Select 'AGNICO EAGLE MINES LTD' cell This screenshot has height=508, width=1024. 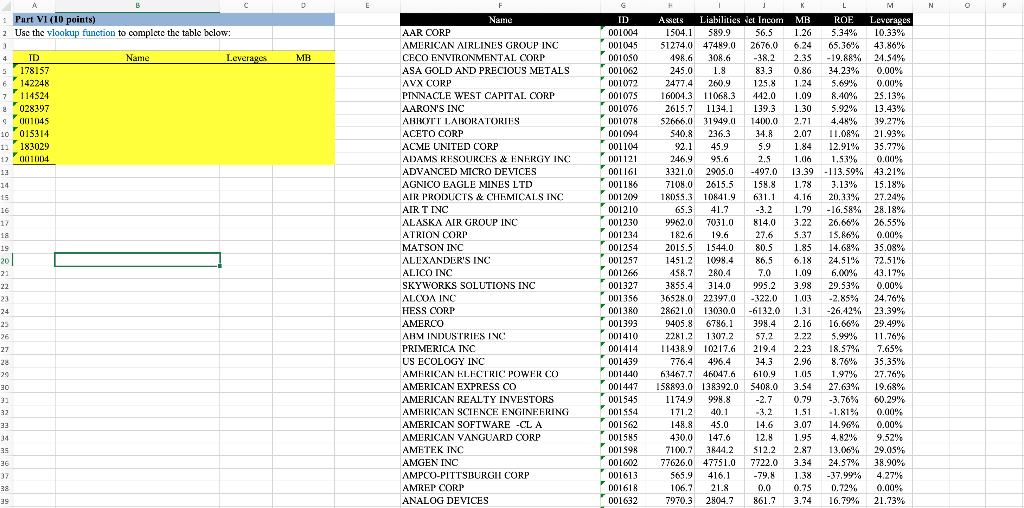500,184
